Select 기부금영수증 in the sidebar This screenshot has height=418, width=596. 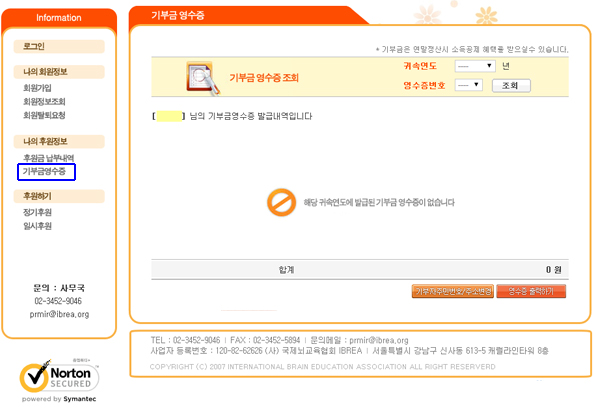pyautogui.click(x=44, y=171)
